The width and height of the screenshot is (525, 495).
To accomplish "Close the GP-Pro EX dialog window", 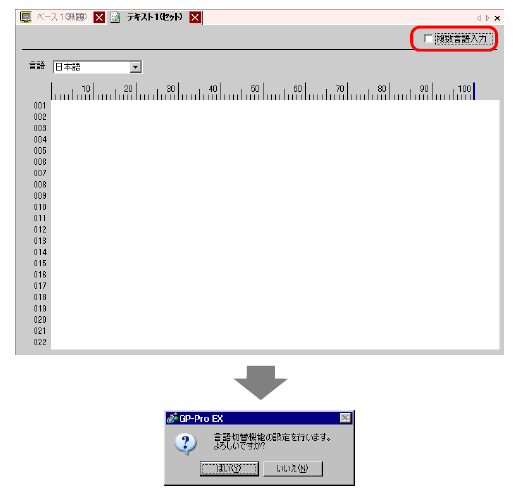I will pos(345,418).
